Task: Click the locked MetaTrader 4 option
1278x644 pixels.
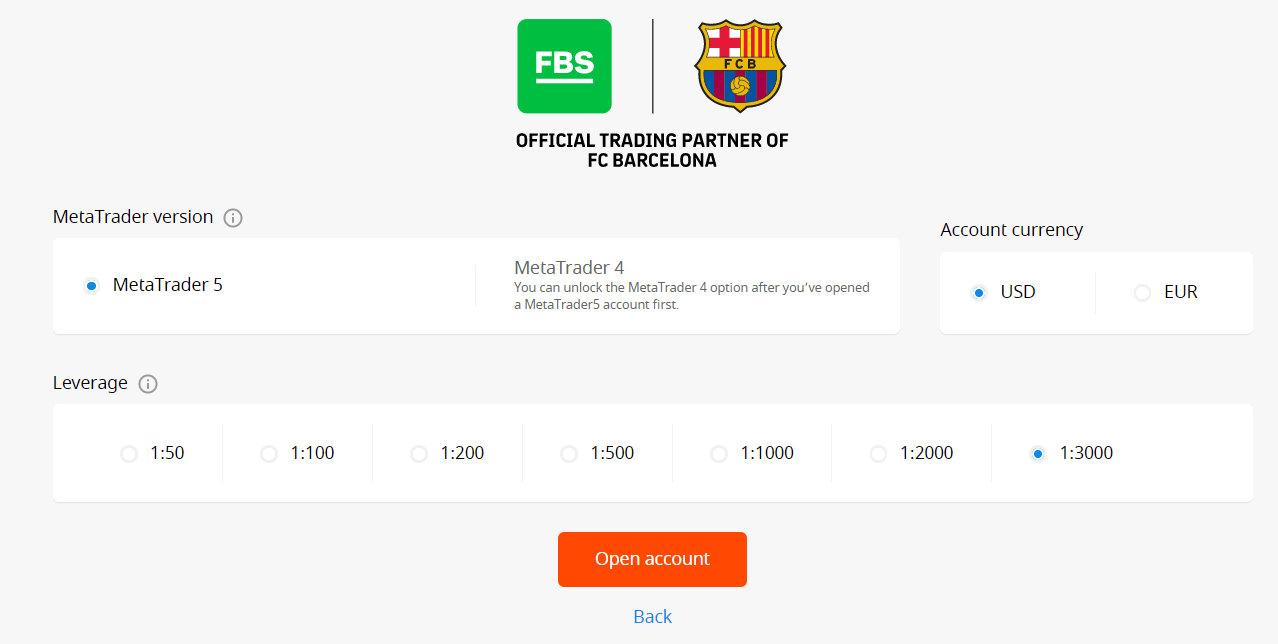Action: coord(568,267)
